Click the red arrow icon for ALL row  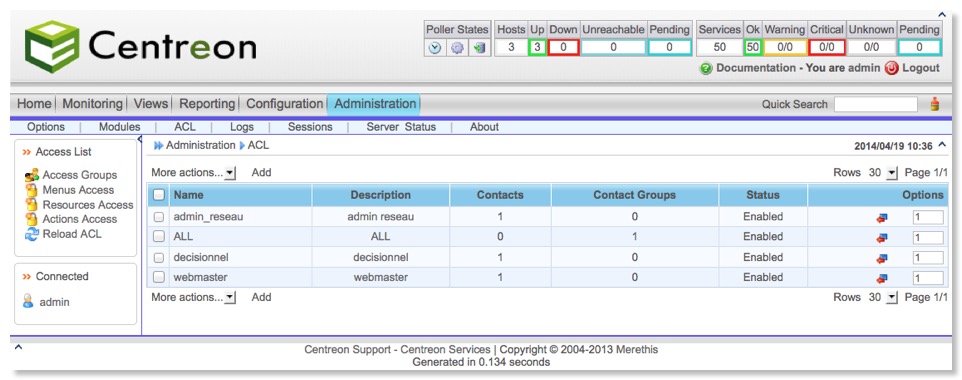point(882,238)
